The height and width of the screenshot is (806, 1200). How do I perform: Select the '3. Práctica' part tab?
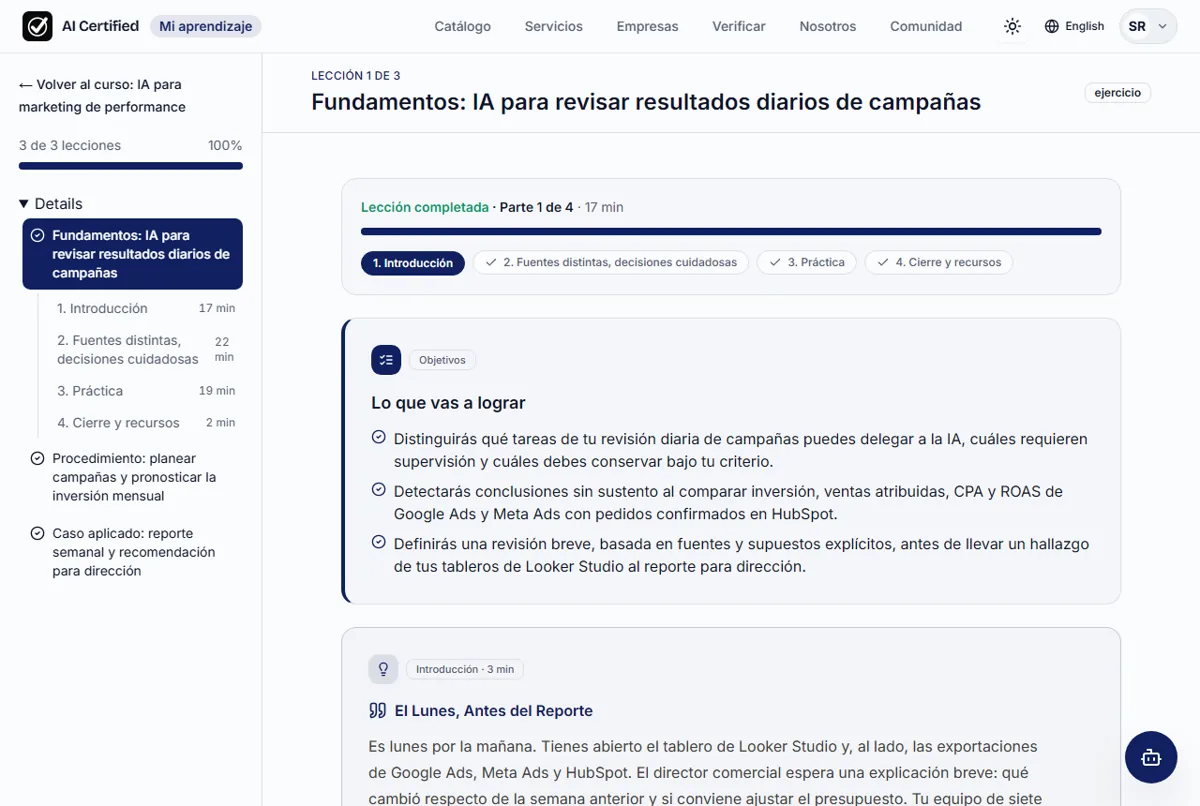point(807,262)
